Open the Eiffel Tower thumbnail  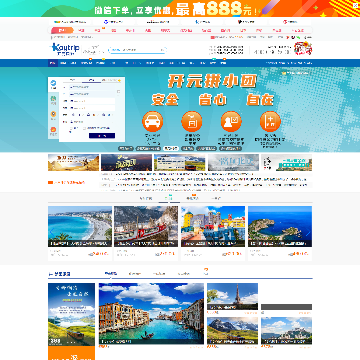232,297
